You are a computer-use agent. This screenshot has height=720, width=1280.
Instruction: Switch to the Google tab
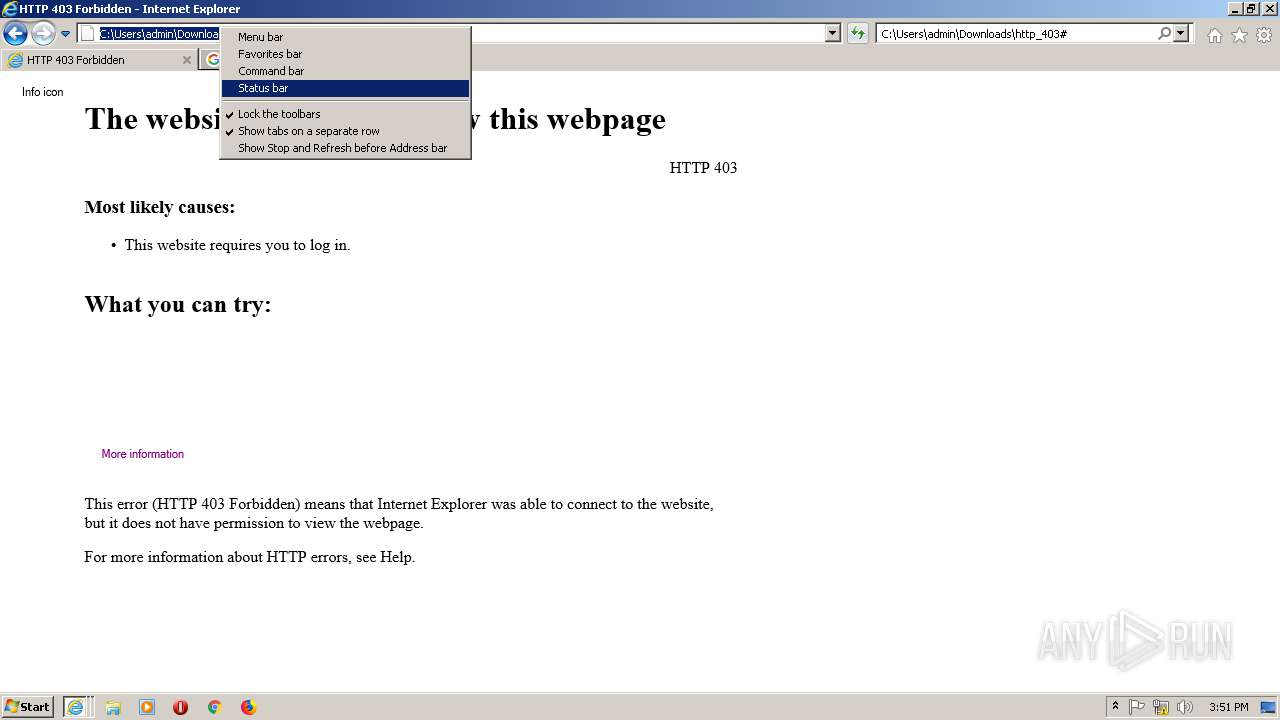pos(211,60)
